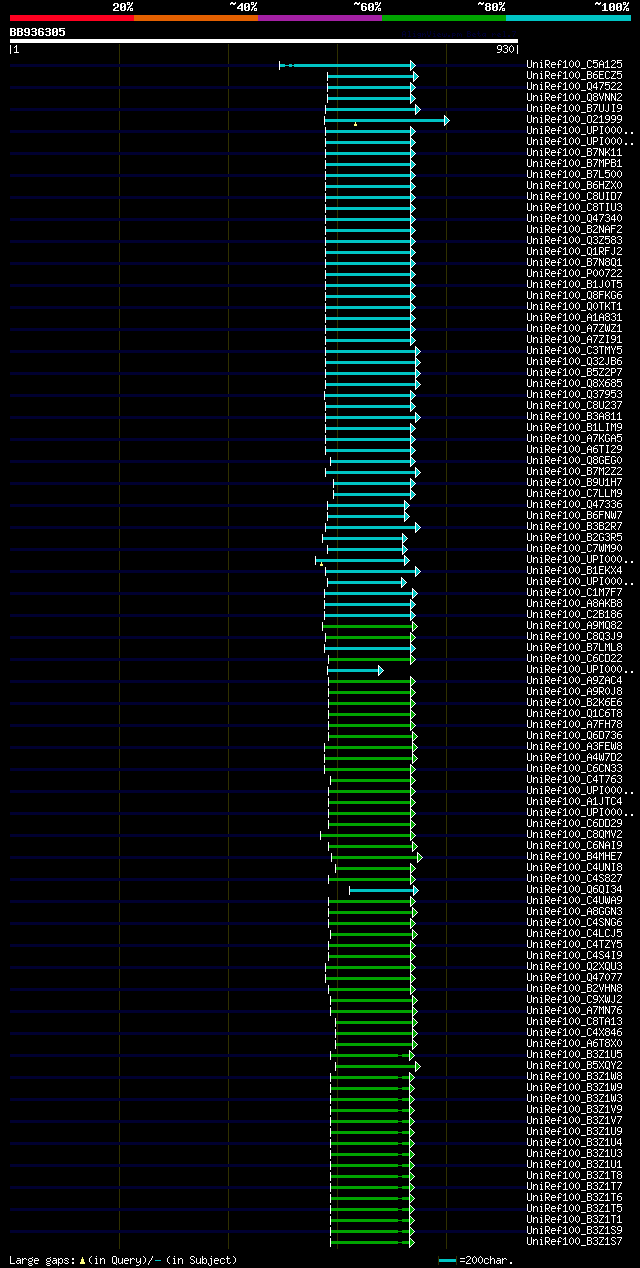640x1268 pixels.
Task: Click the white BB936305 query bar
Action: (x=264, y=41)
